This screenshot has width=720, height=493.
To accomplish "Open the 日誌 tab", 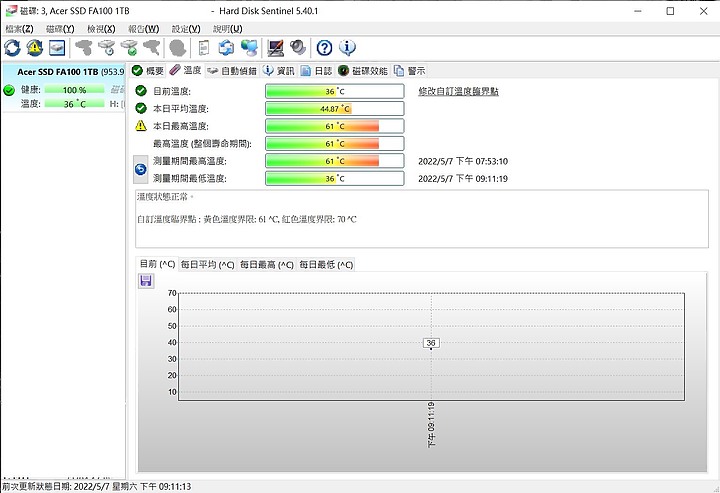I will coord(316,71).
